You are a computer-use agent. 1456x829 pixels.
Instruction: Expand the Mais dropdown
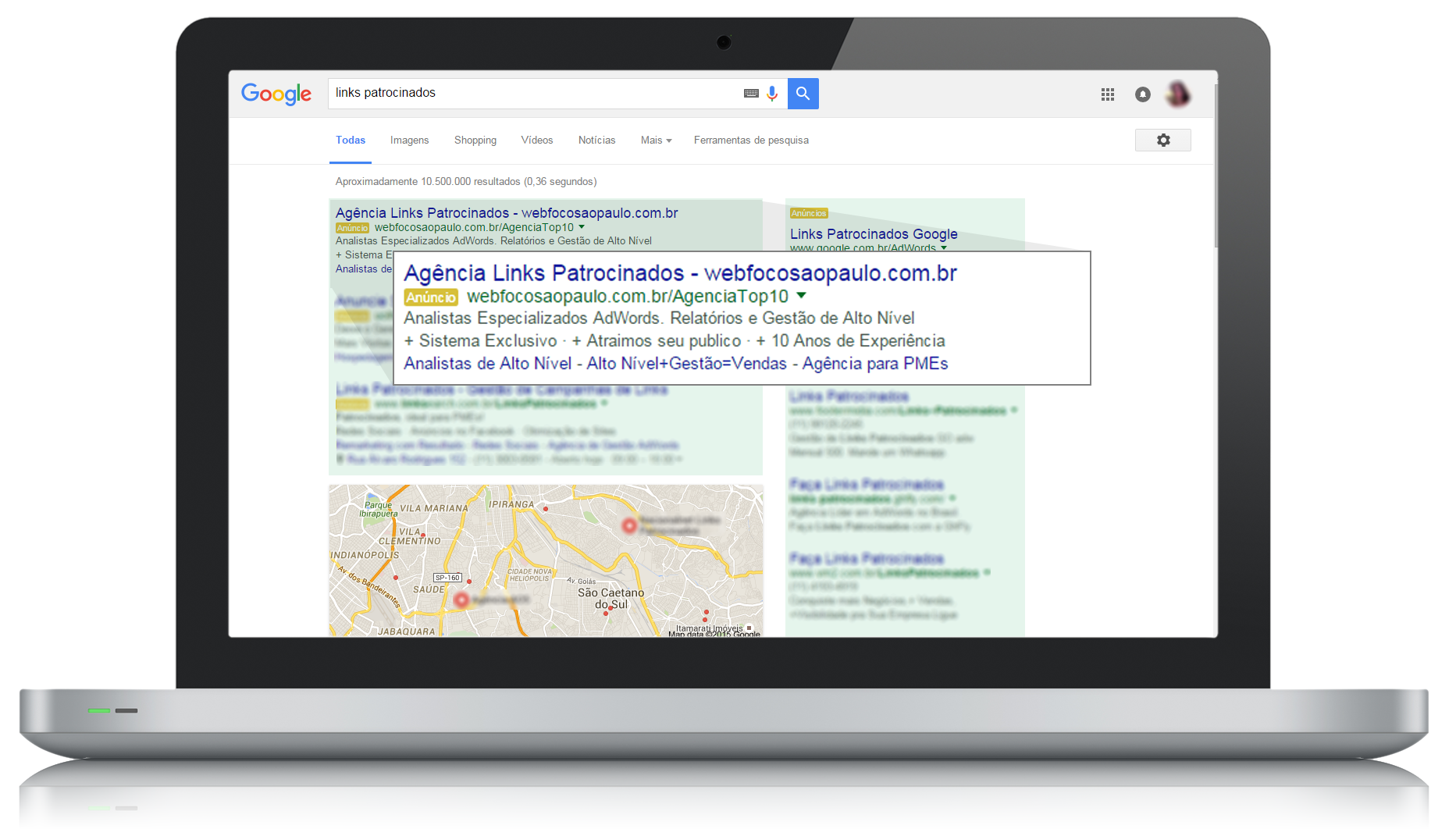(x=656, y=141)
